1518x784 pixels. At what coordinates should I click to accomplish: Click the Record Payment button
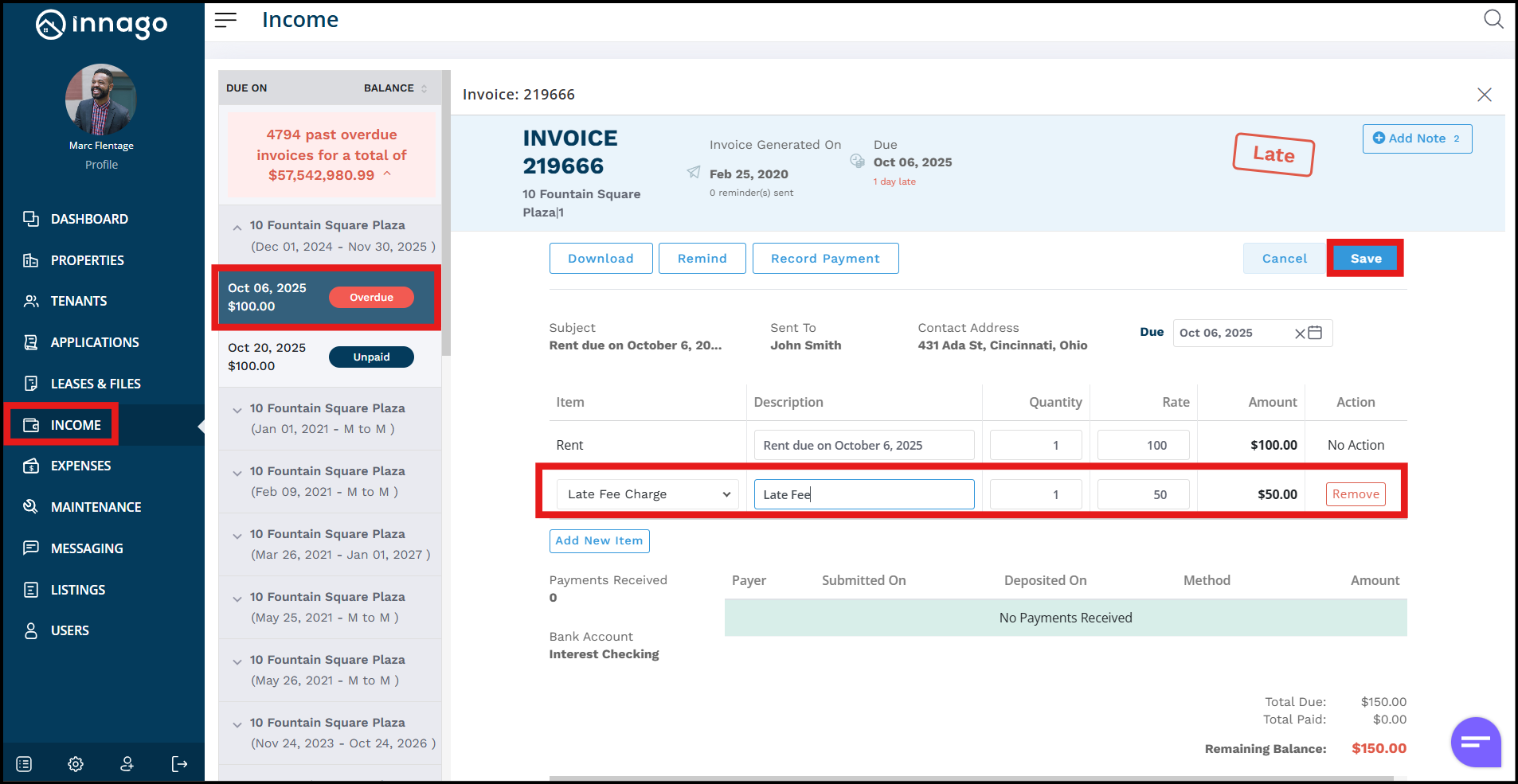coord(825,259)
